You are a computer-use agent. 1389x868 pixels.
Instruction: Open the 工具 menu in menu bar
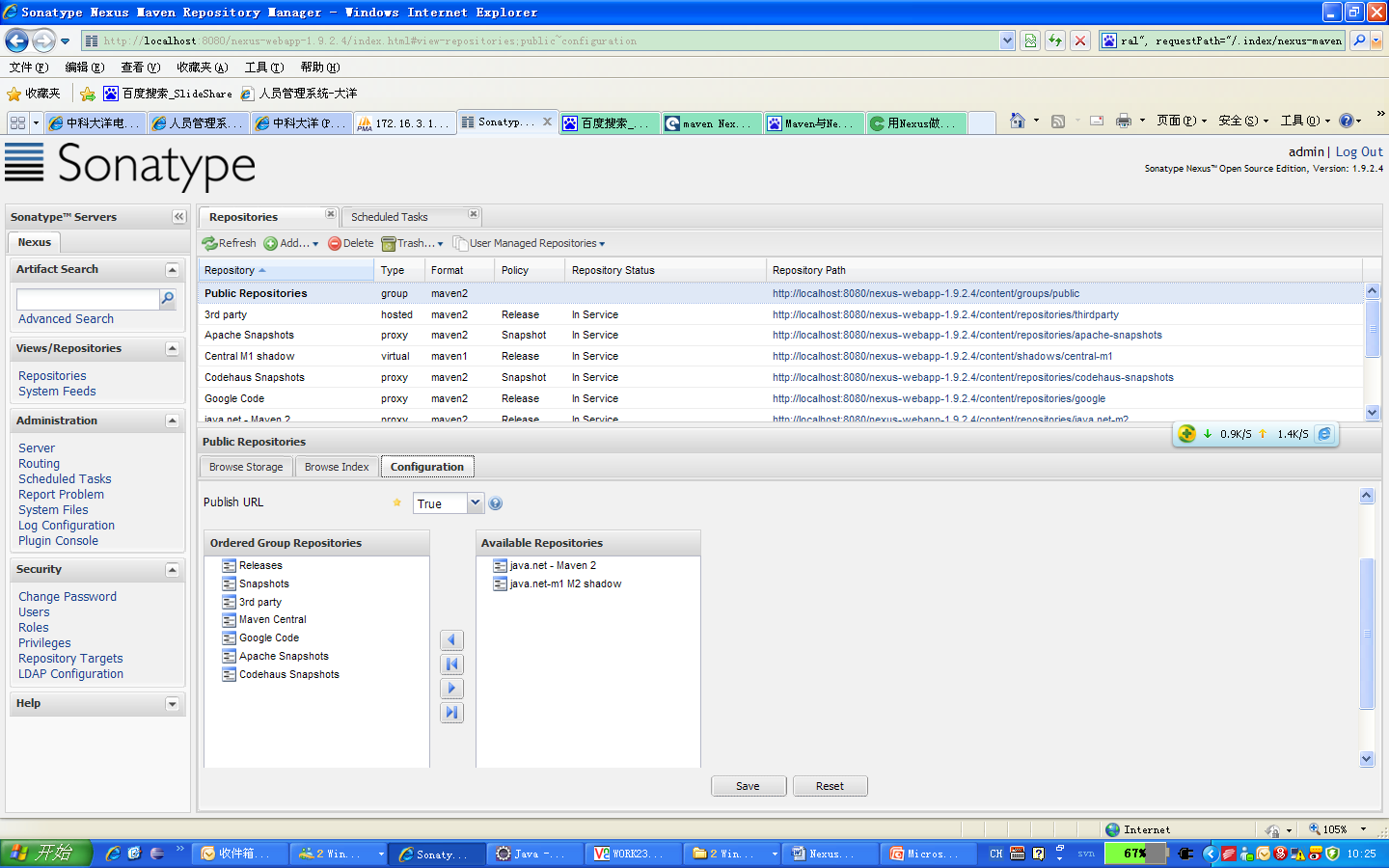tap(263, 67)
